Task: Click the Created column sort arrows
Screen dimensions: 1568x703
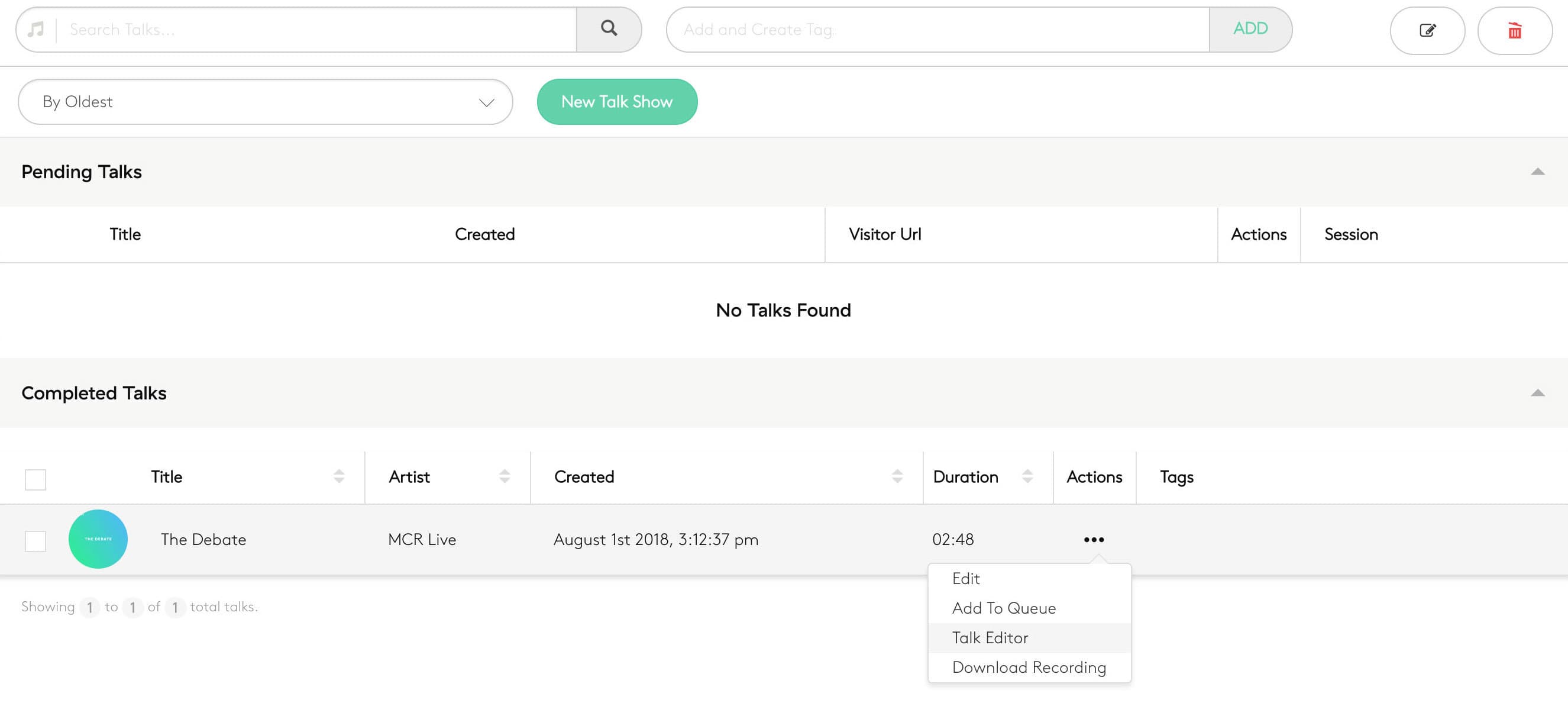Action: pyautogui.click(x=897, y=476)
